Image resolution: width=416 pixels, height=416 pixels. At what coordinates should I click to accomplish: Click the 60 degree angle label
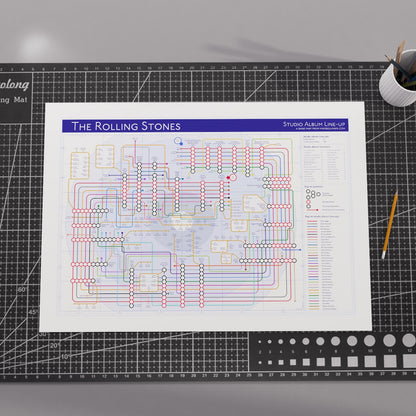(x=22, y=290)
